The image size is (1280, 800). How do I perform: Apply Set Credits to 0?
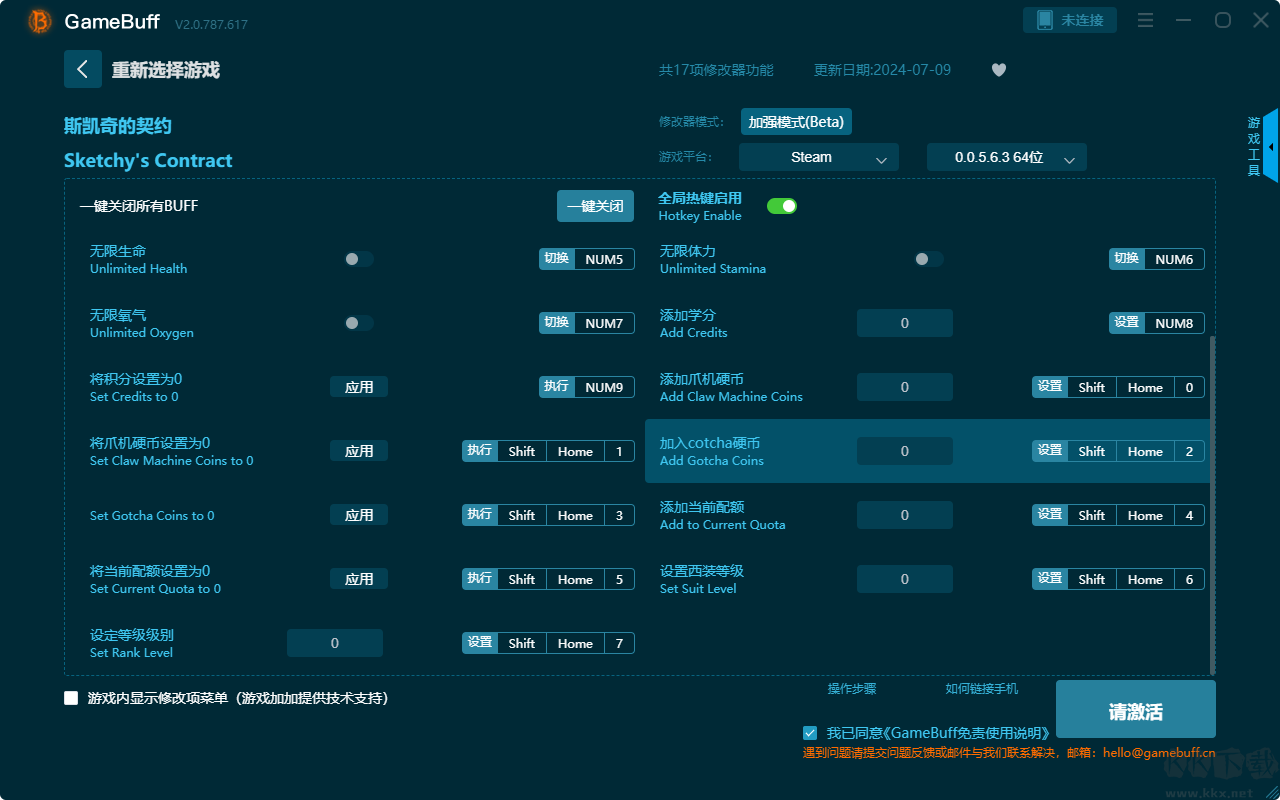tap(358, 387)
